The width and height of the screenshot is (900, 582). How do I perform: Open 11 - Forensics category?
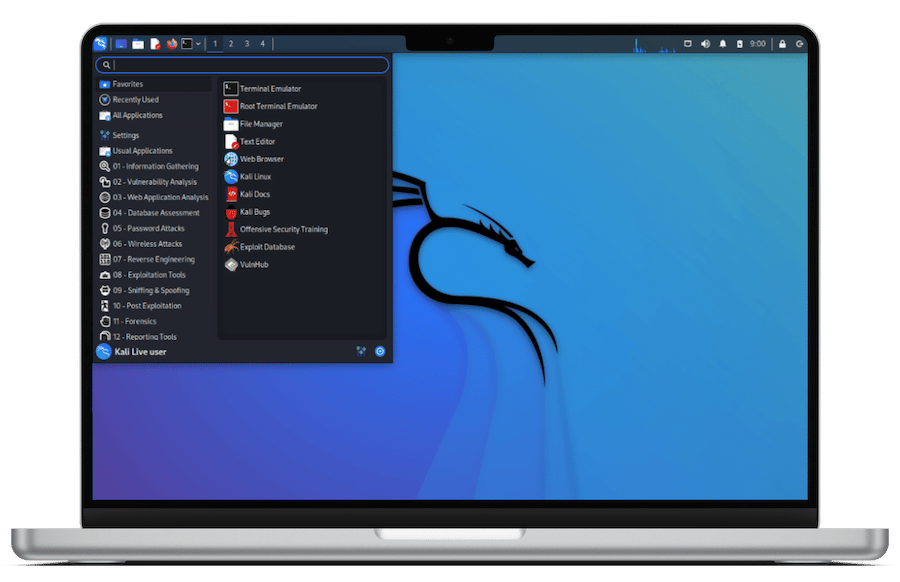coord(154,321)
